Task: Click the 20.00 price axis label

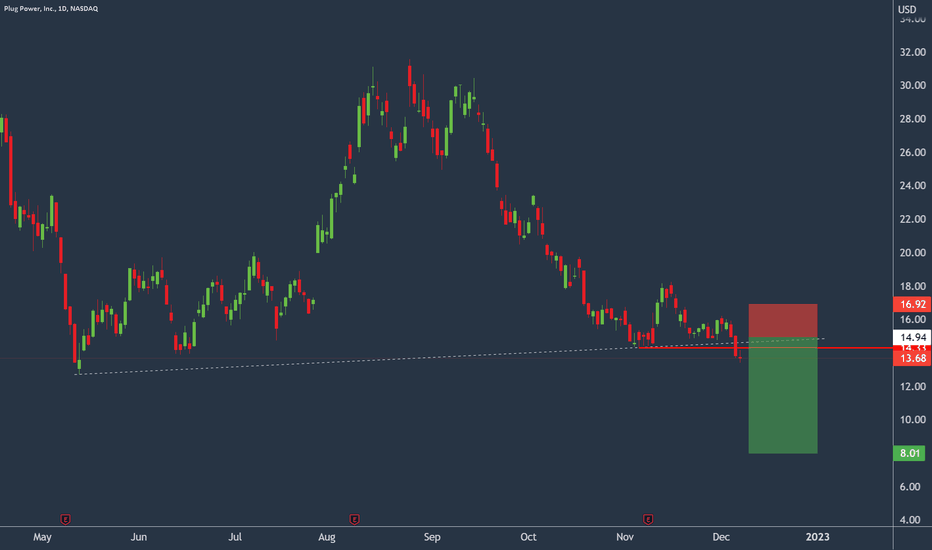Action: [x=912, y=253]
